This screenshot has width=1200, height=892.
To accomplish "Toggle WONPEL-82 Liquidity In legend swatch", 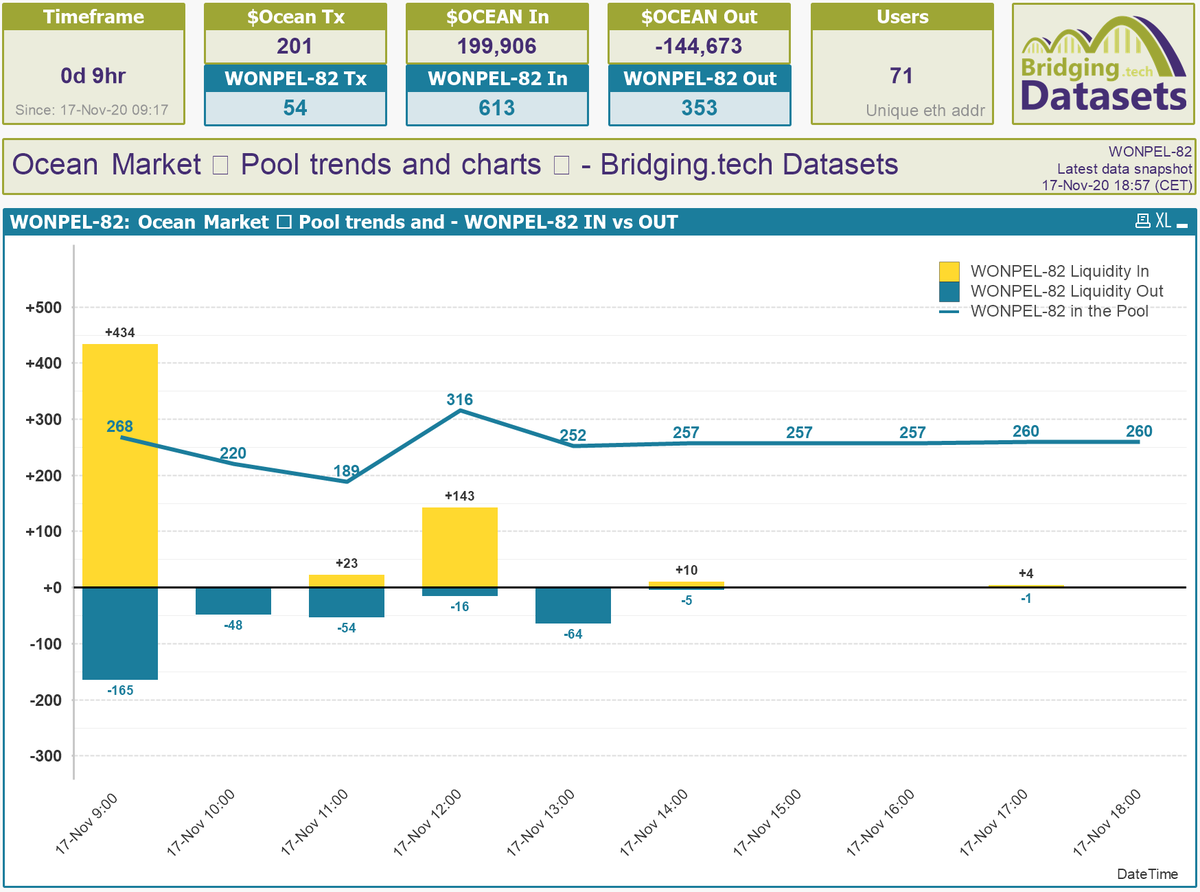I will click(x=949, y=271).
